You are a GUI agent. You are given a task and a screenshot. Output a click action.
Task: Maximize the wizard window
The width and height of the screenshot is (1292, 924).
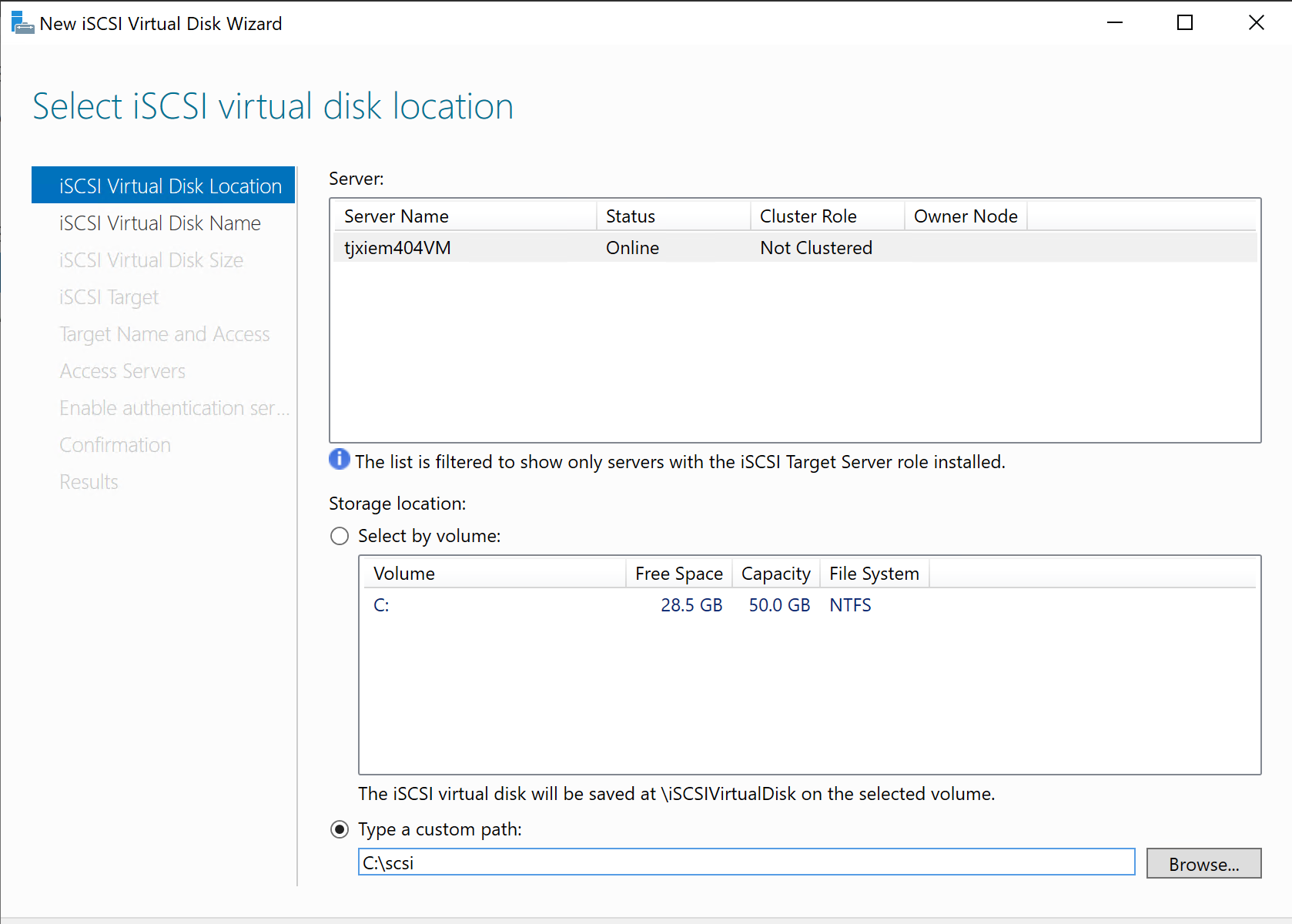[1185, 23]
